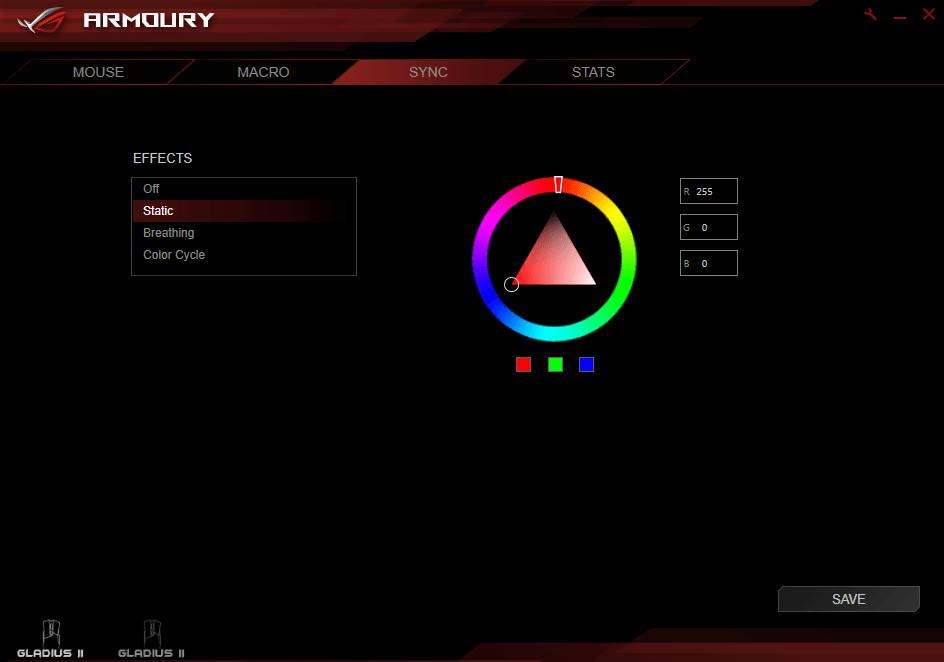Enable the Breathing lighting effect
The height and width of the screenshot is (662, 944).
pyautogui.click(x=169, y=233)
